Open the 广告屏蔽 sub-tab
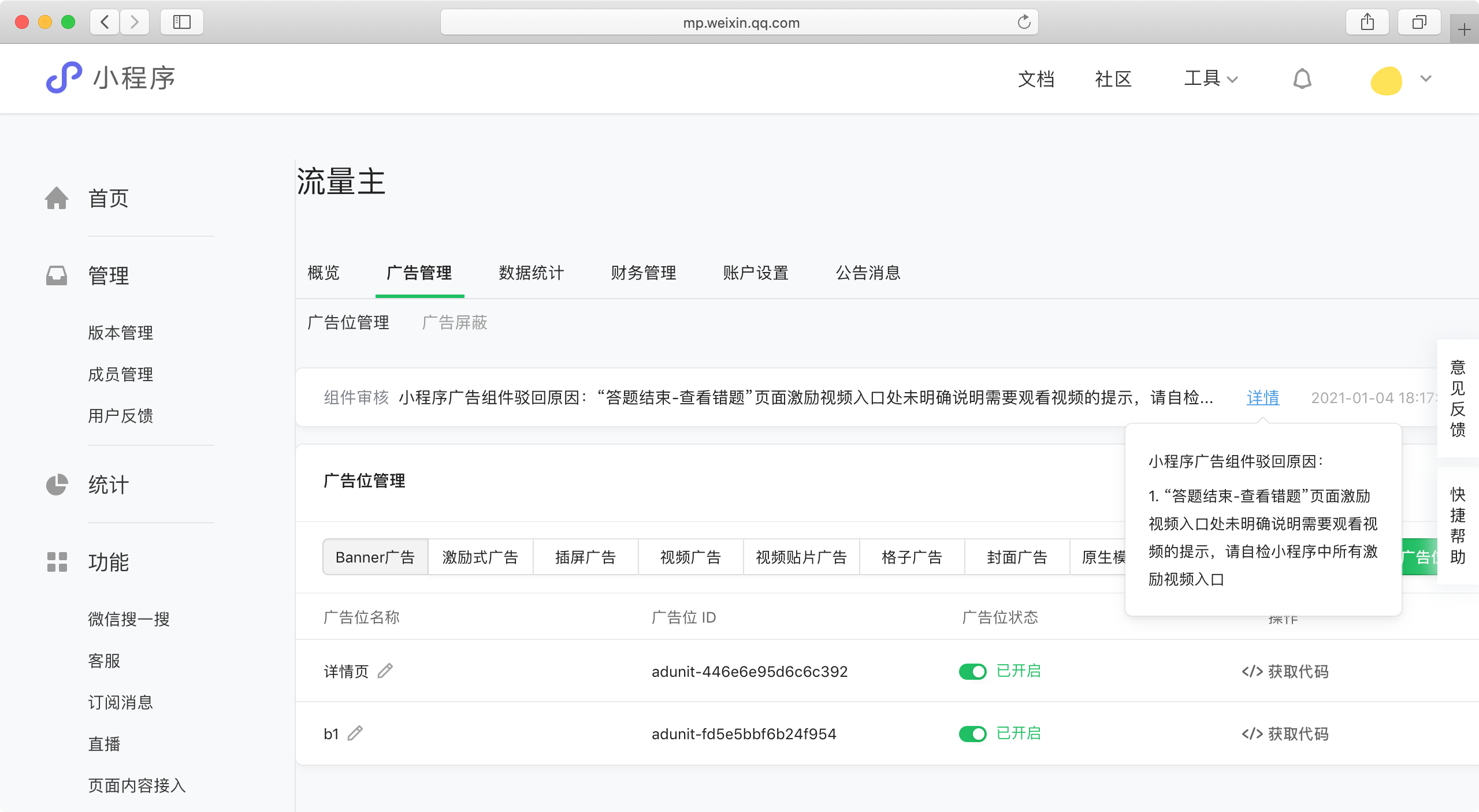Screen dimensions: 1479x812 (455, 322)
